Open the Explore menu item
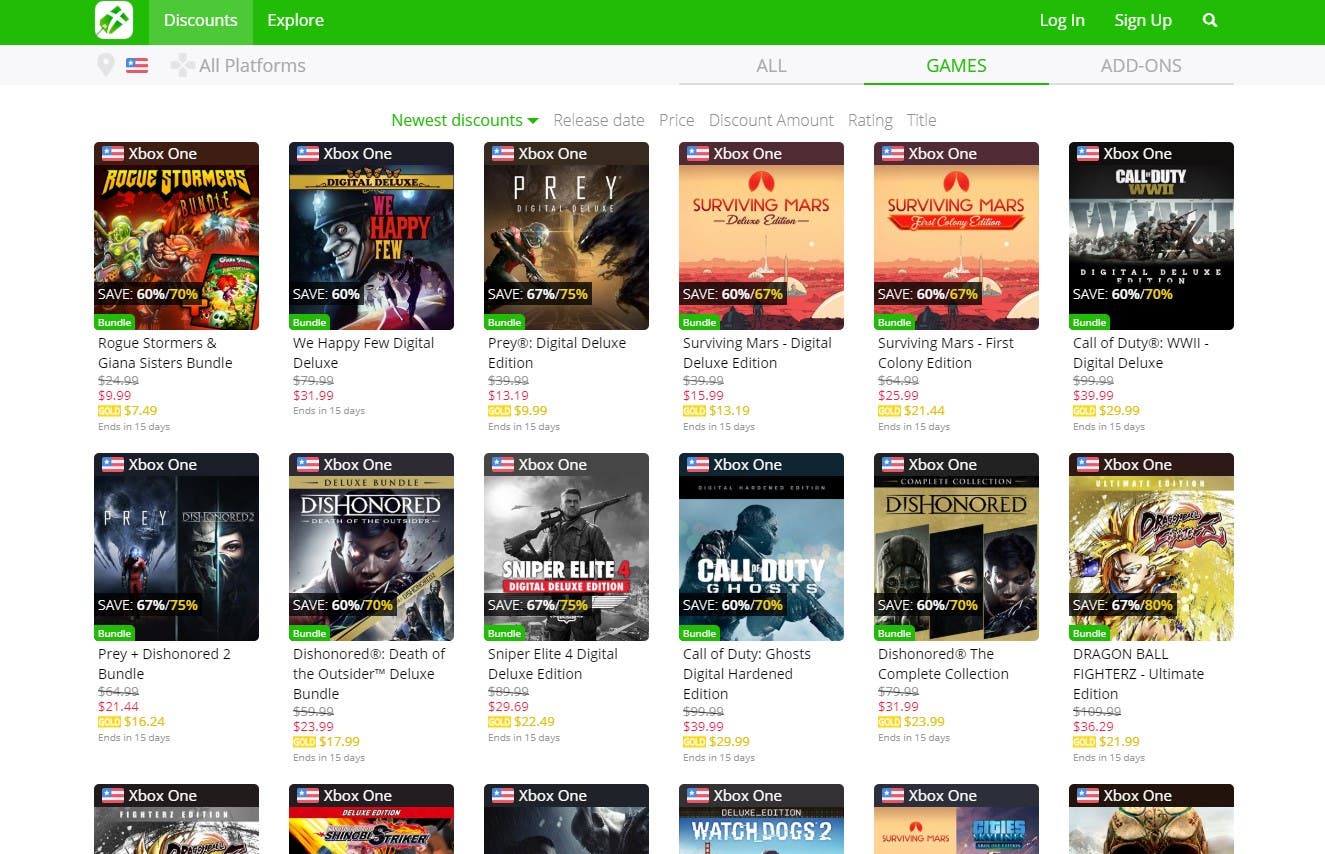1325x854 pixels. [295, 20]
